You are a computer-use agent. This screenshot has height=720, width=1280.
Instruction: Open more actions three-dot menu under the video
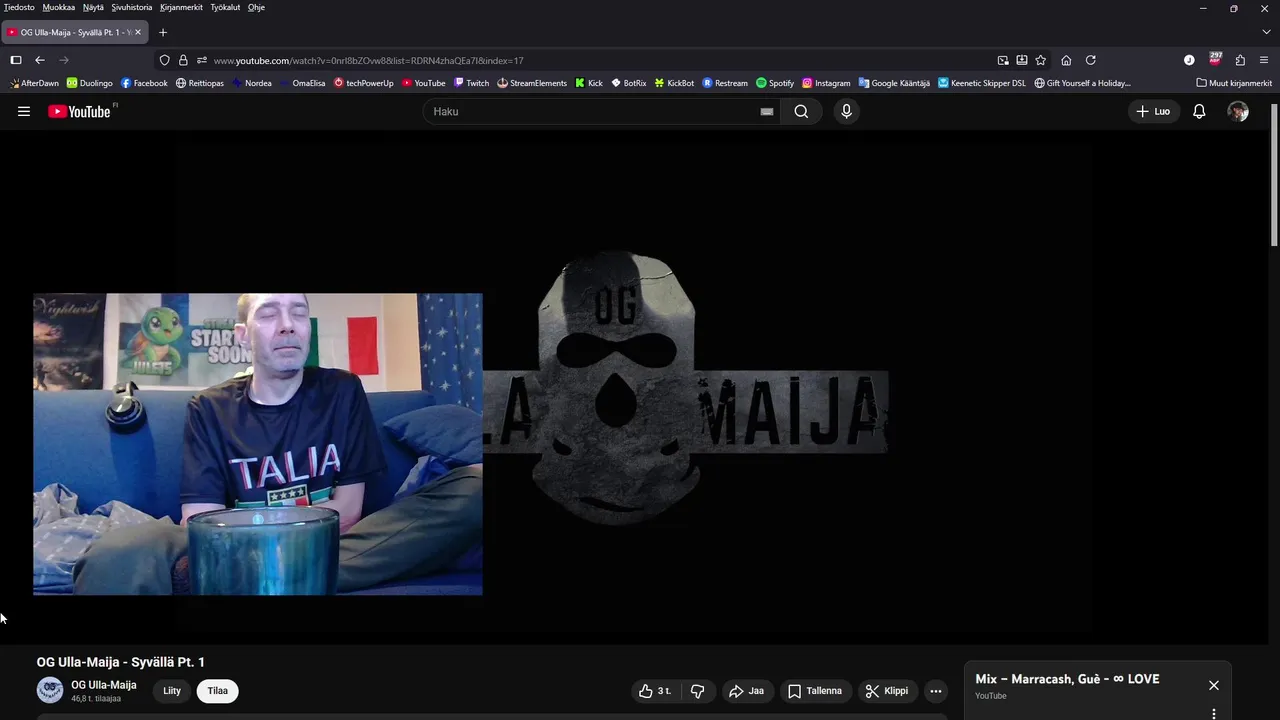pos(936,691)
